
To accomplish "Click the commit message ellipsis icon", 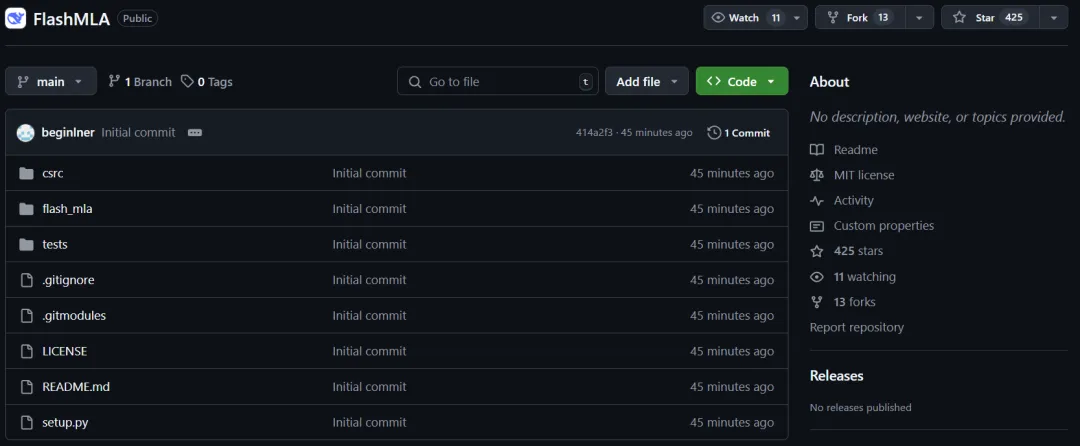I will [195, 133].
